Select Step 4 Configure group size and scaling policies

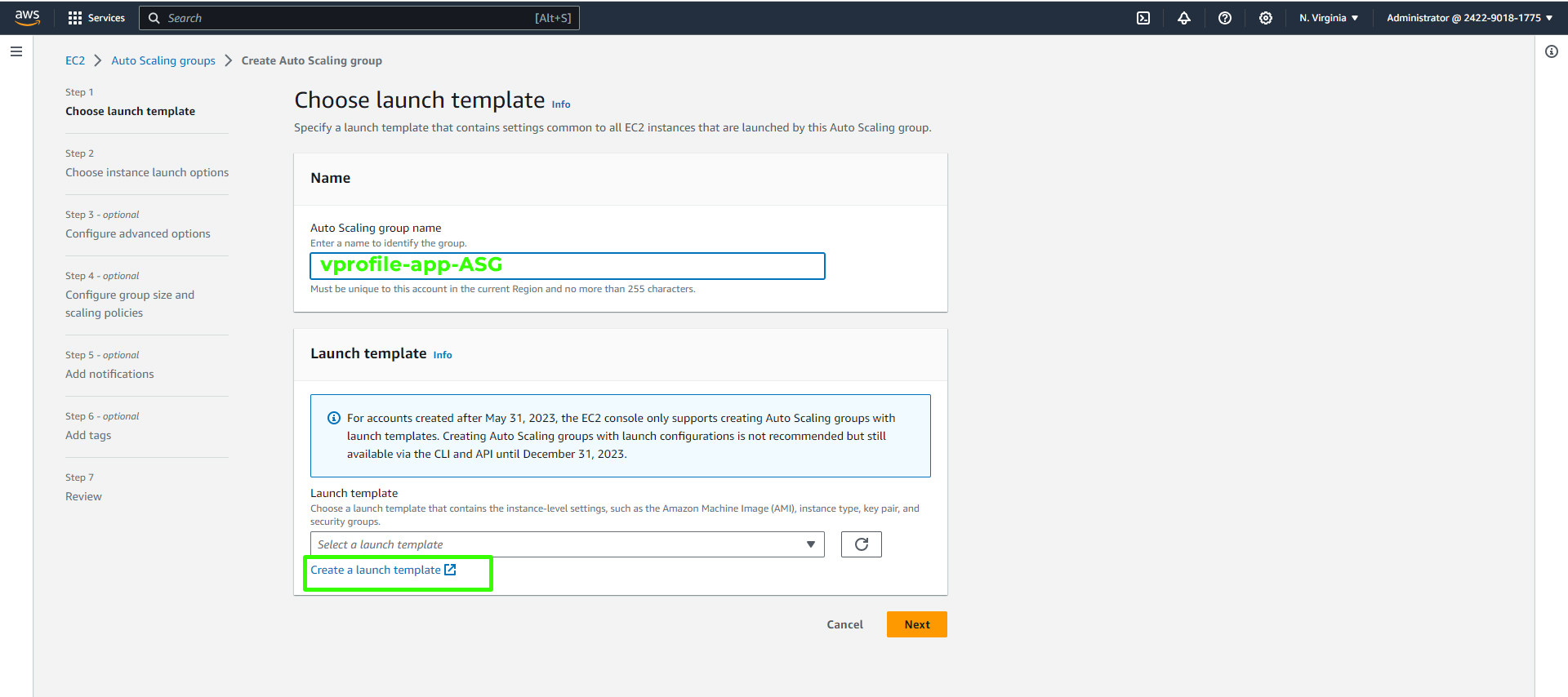tap(130, 304)
